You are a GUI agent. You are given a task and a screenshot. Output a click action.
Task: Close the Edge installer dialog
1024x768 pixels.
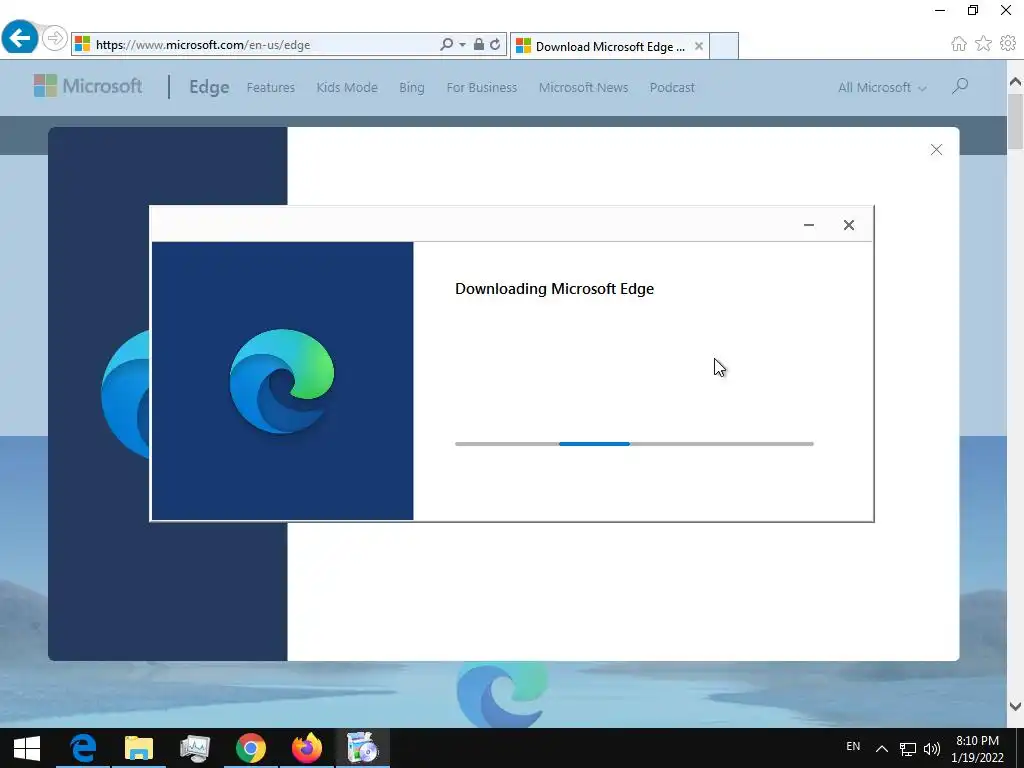848,225
